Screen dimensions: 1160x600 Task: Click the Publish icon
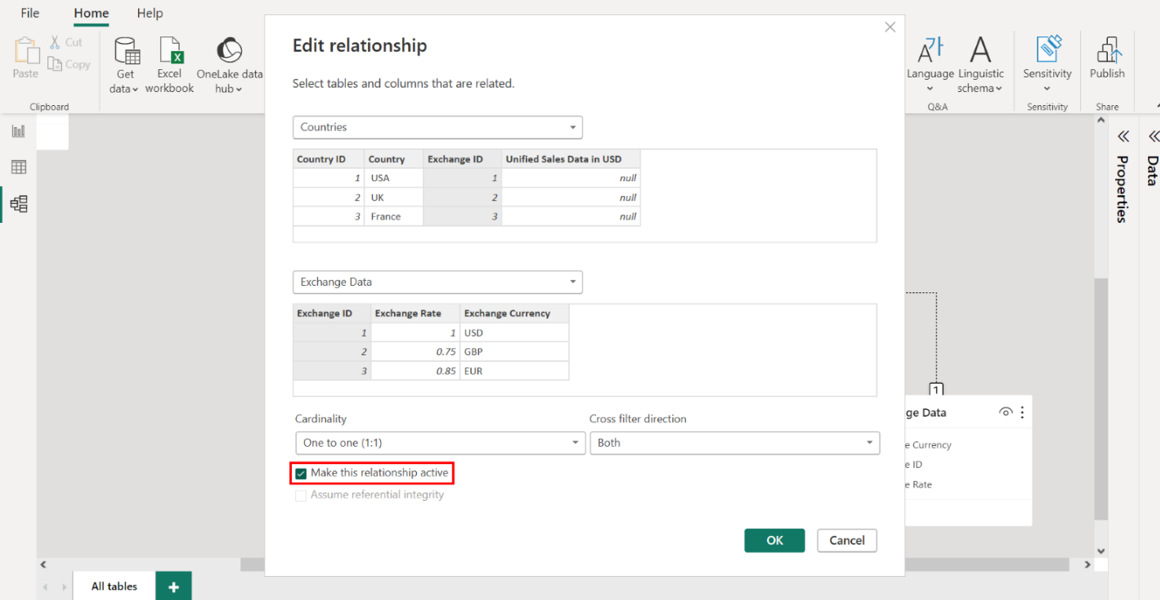click(x=1107, y=52)
